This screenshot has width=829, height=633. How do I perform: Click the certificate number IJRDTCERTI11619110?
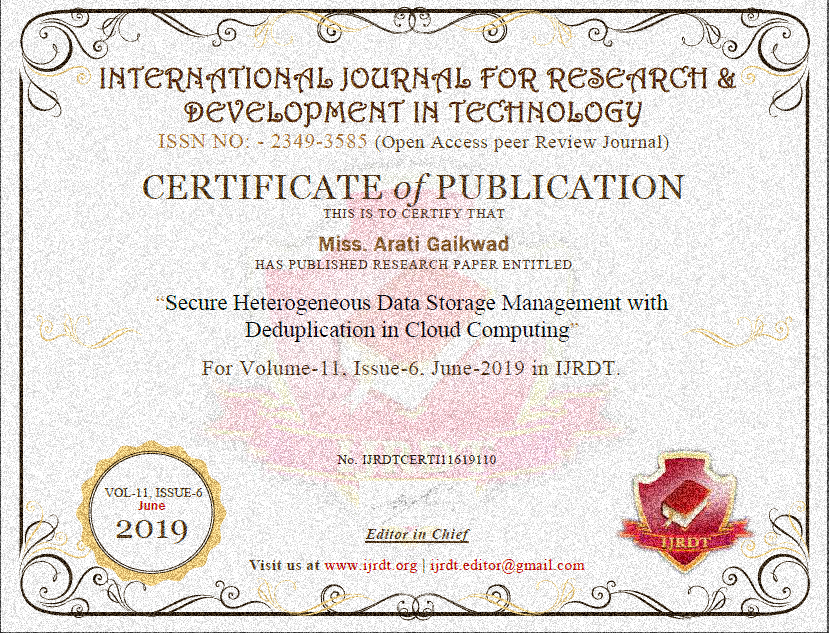click(429, 460)
